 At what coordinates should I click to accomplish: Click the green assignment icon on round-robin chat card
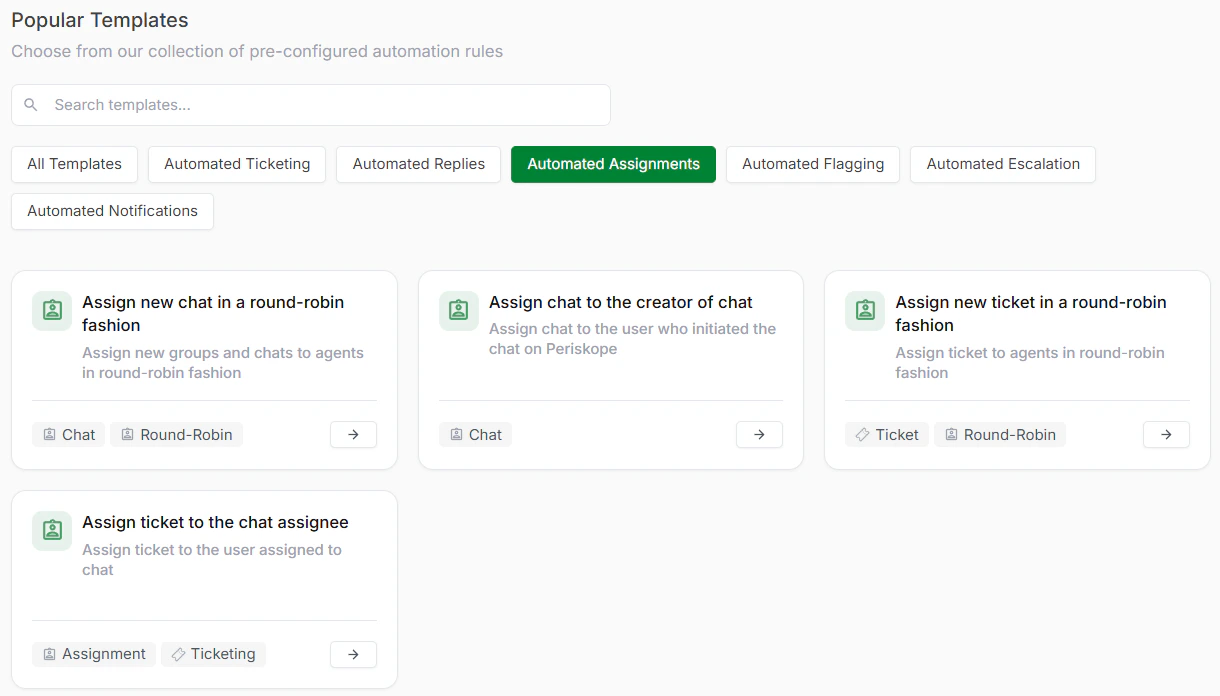51,311
